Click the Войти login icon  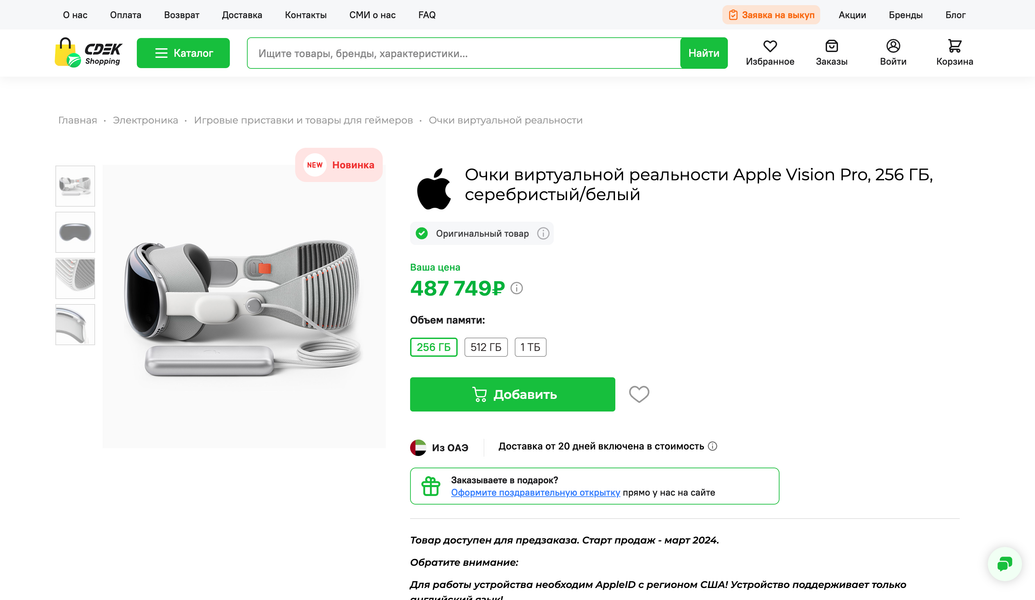click(893, 47)
